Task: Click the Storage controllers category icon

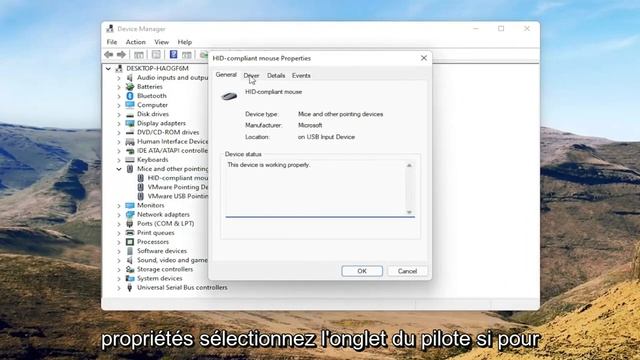Action: point(130,269)
